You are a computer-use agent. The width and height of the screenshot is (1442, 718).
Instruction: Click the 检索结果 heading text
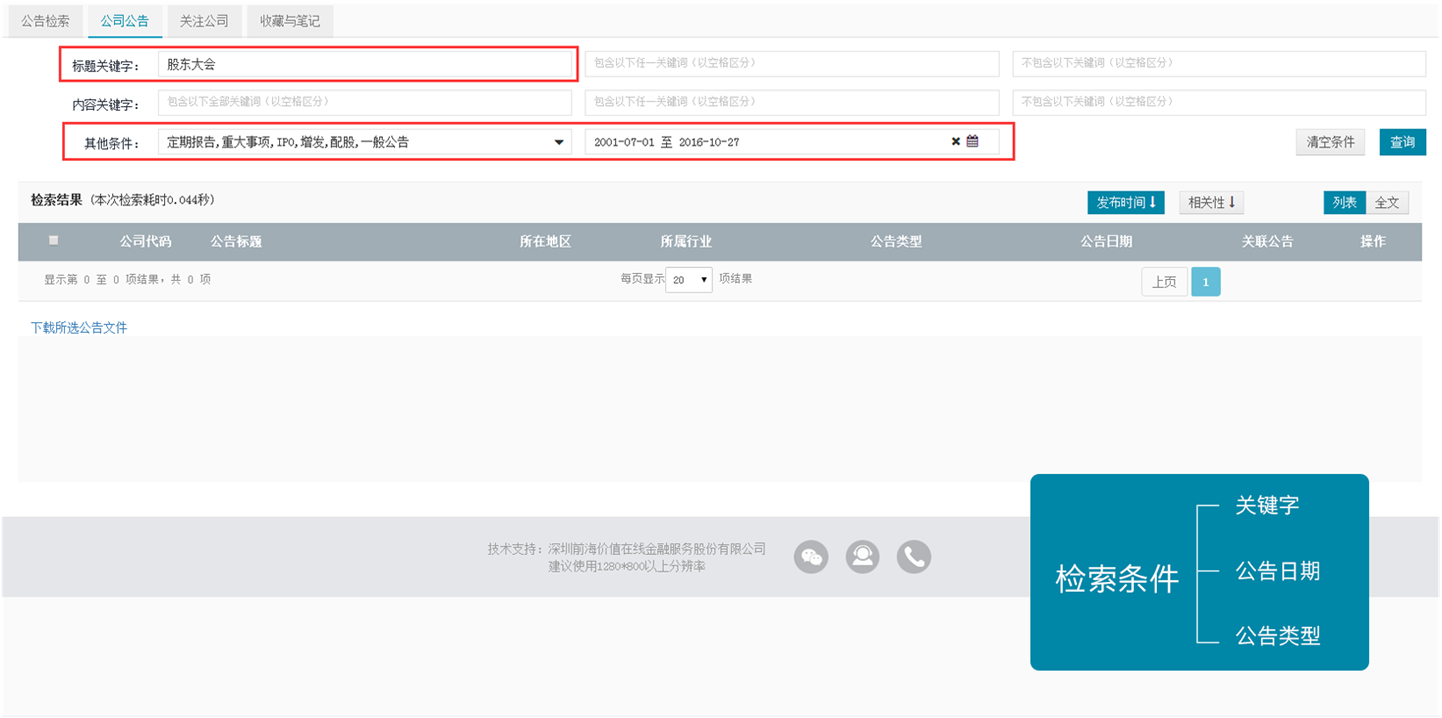[56, 200]
